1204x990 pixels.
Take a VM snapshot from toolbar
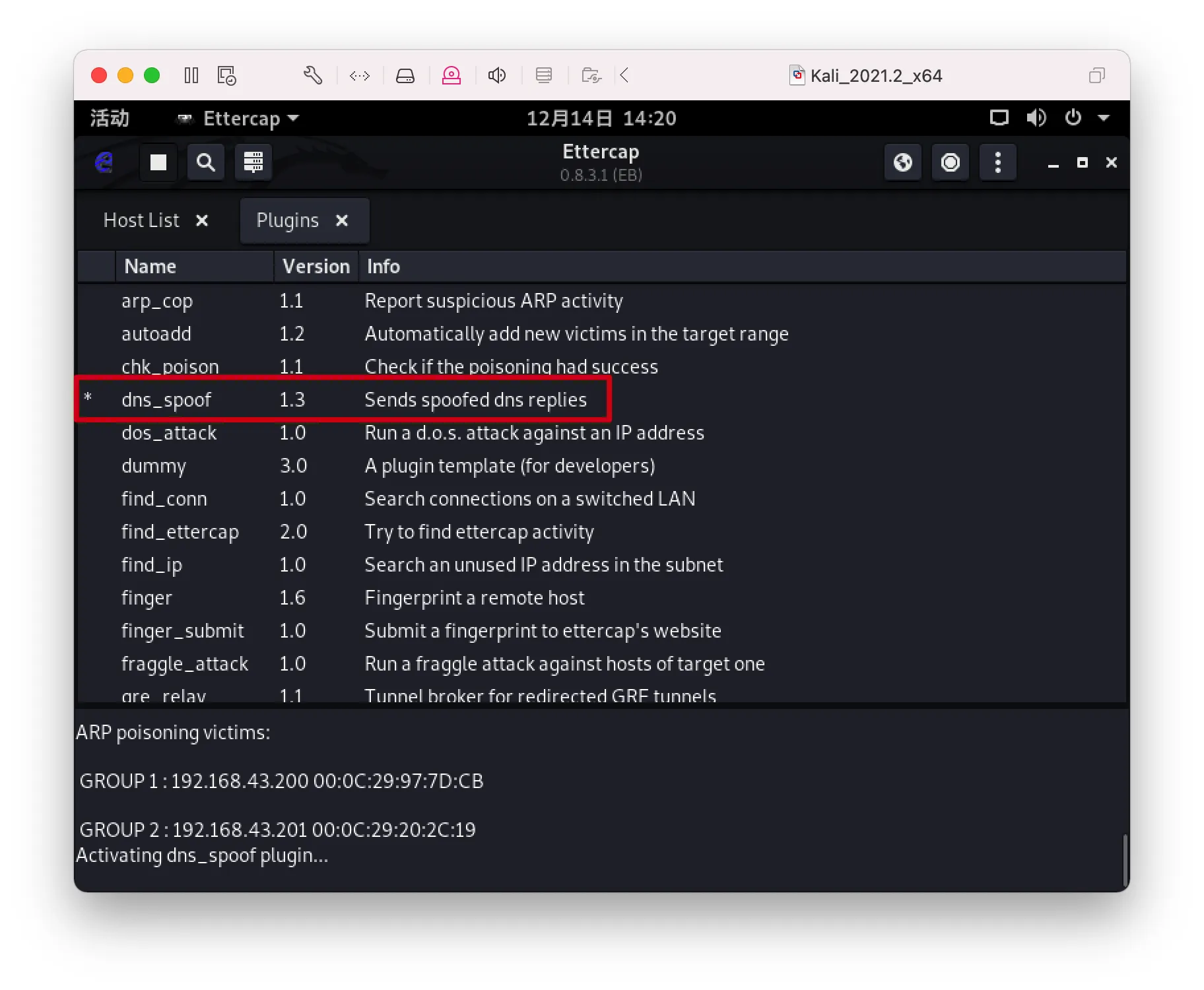click(x=226, y=76)
